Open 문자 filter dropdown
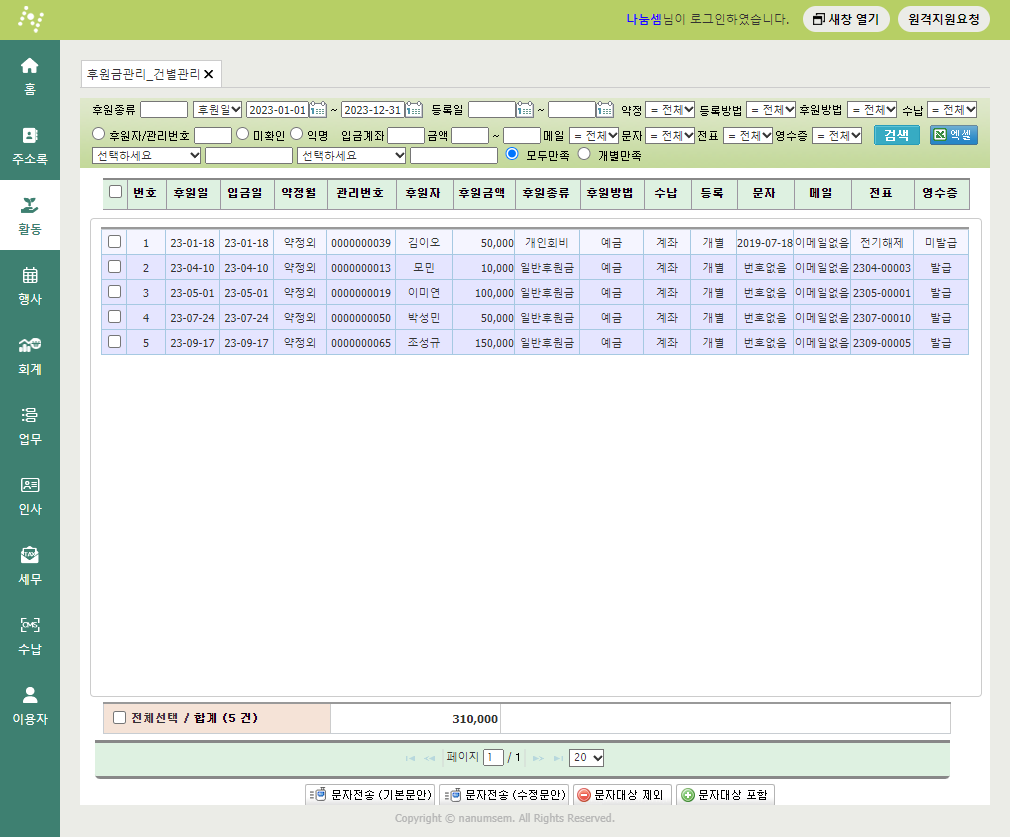This screenshot has width=1010, height=837. (671, 135)
